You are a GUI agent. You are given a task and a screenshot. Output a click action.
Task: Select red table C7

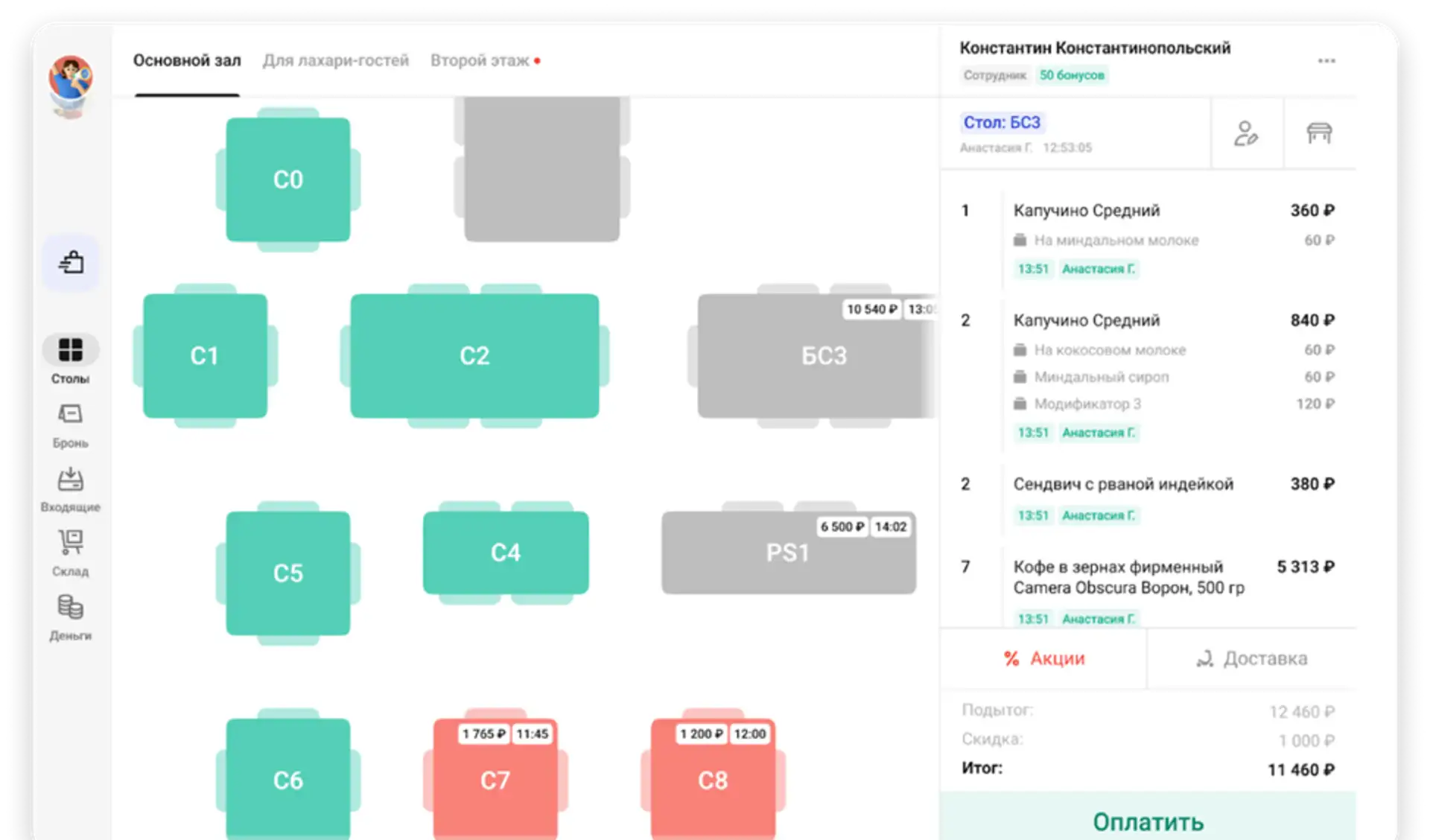coord(495,779)
